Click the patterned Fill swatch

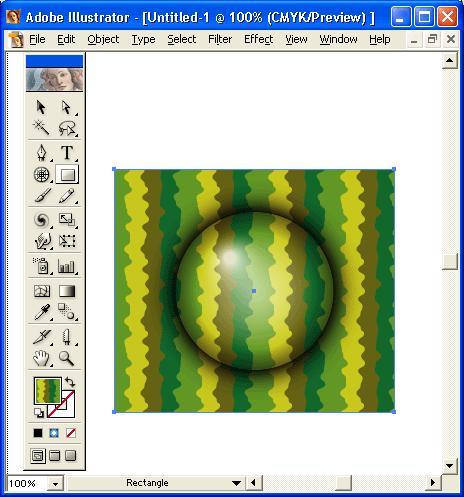pos(48,391)
